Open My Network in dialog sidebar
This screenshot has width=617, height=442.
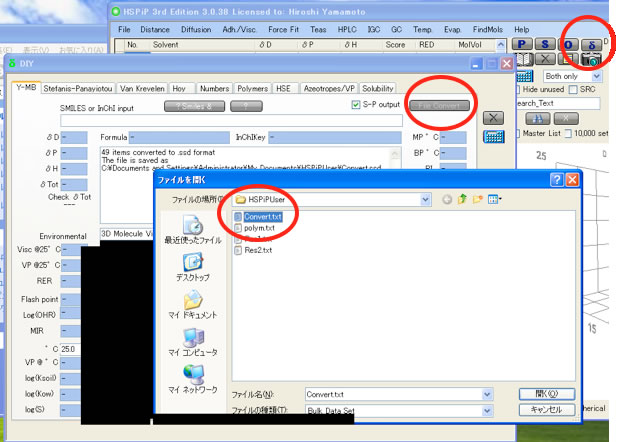tap(192, 379)
